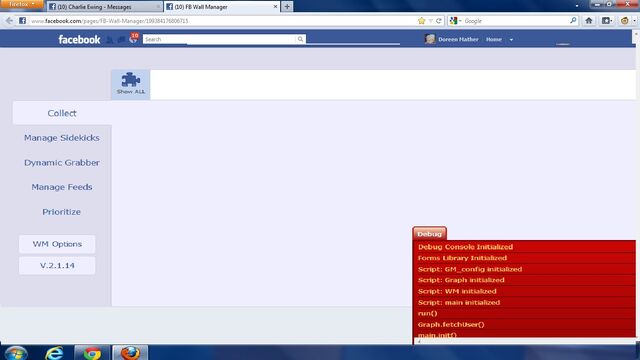Viewport: 640px width, 360px height.
Task: Open the Firefox home page icon
Action: click(589, 20)
